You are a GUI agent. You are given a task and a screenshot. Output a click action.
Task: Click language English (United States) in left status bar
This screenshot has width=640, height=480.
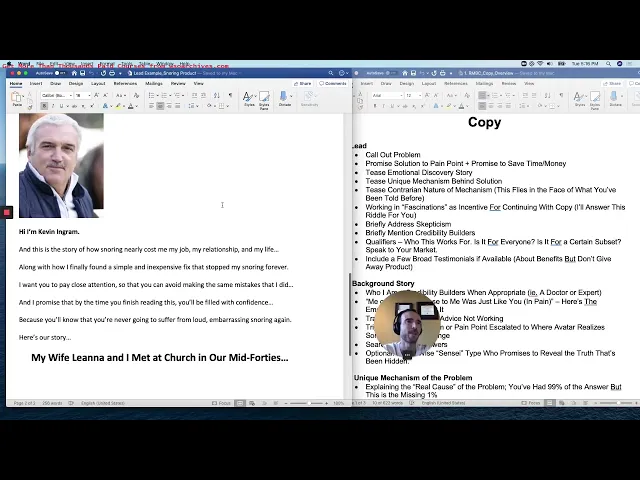103,403
